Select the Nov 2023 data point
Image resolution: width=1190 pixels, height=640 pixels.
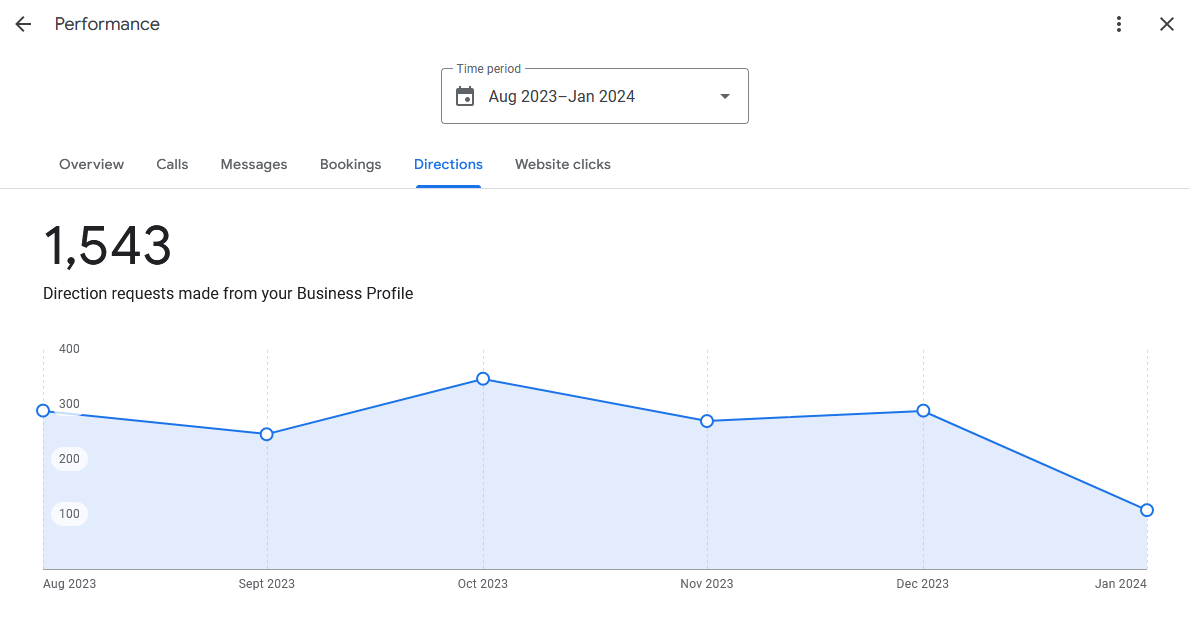pyautogui.click(x=707, y=421)
